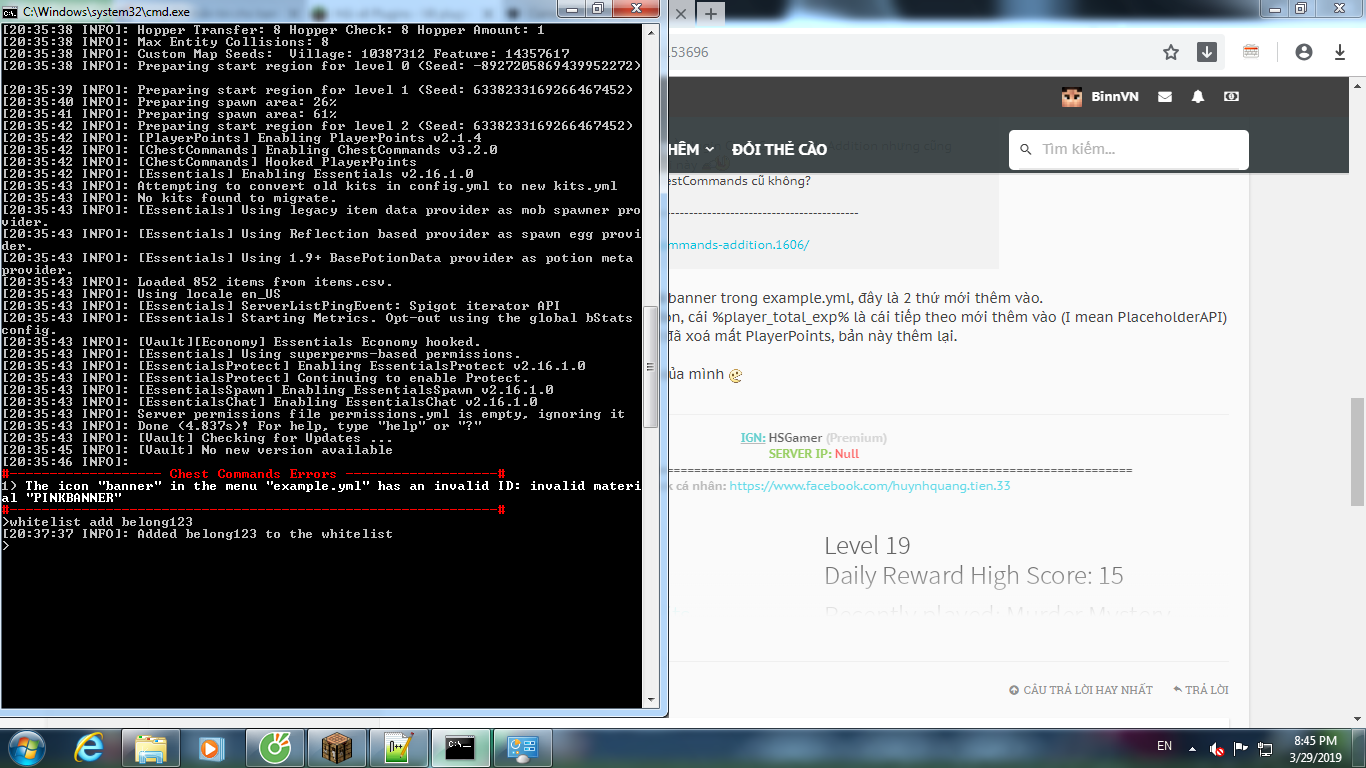
Task: Click the TRẢ LỜI reply link
Action: (1201, 690)
